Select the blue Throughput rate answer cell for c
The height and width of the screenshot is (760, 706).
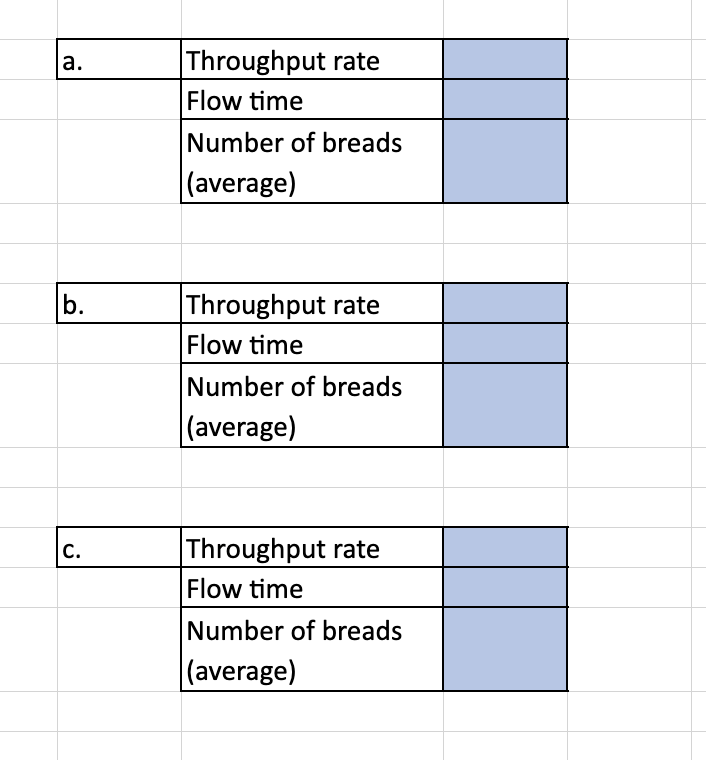[505, 547]
